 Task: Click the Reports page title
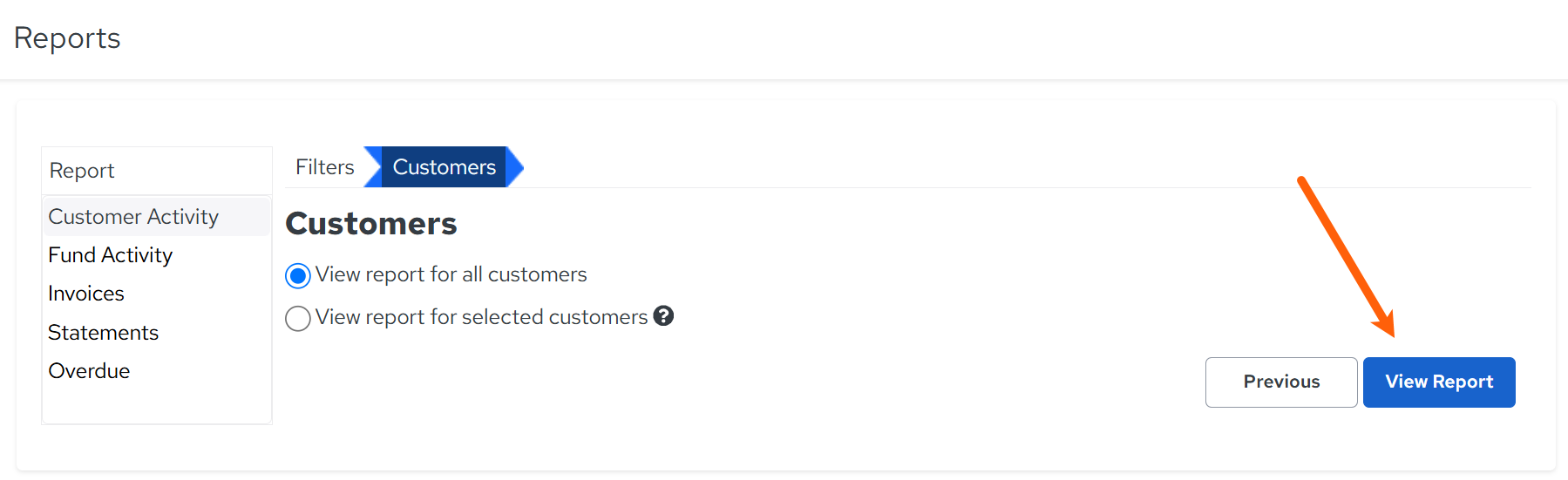click(67, 38)
